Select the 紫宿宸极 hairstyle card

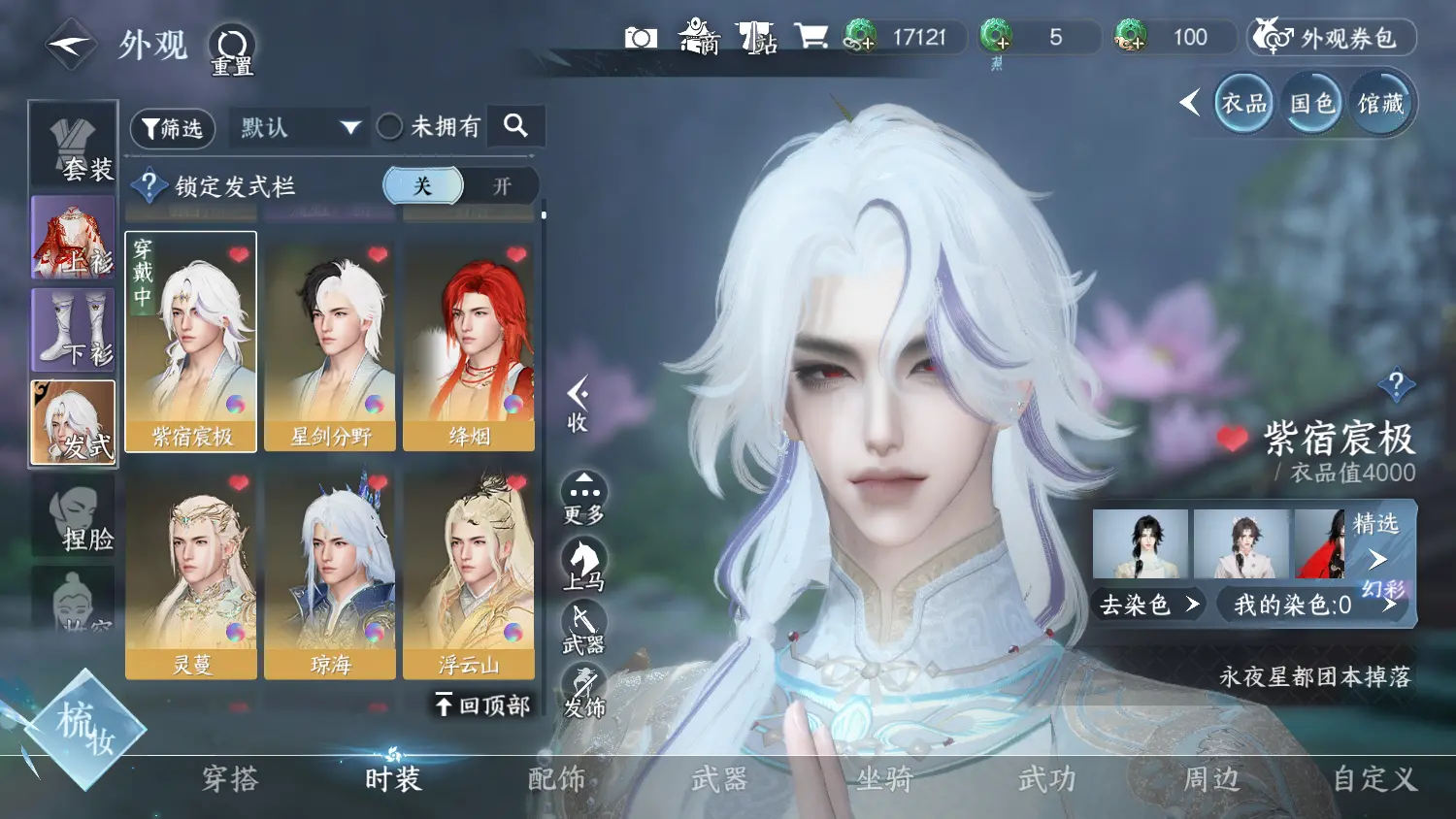point(191,342)
